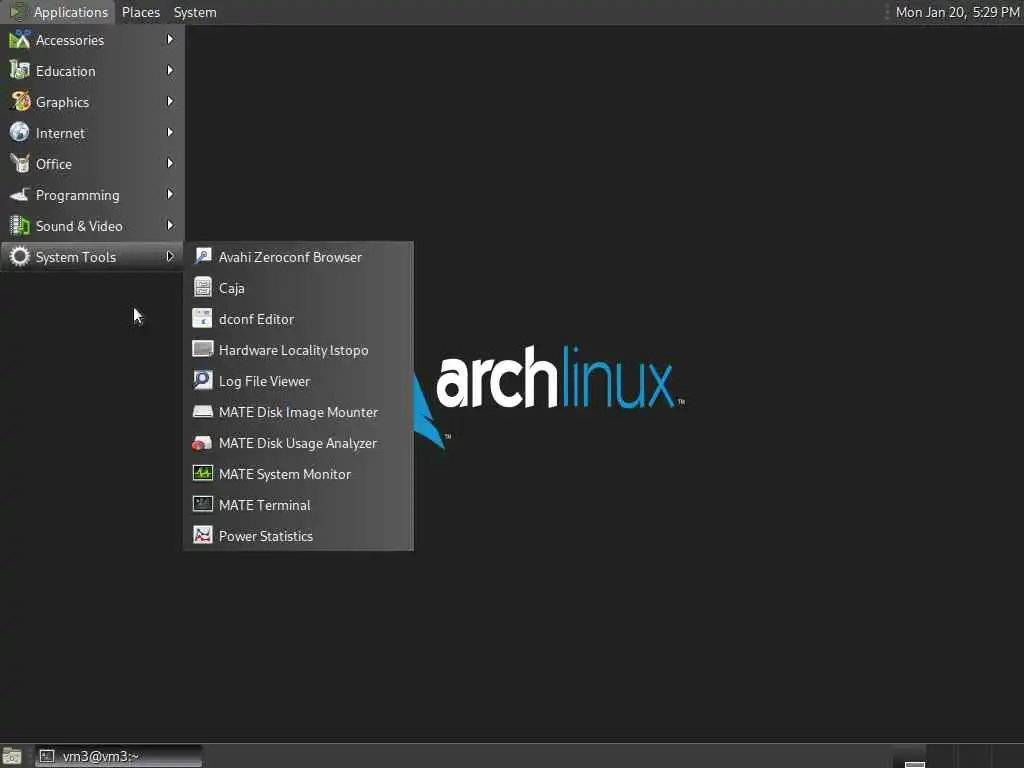Click the terminal icon in taskbar entry
Screen dimensions: 1024x768
47,756
